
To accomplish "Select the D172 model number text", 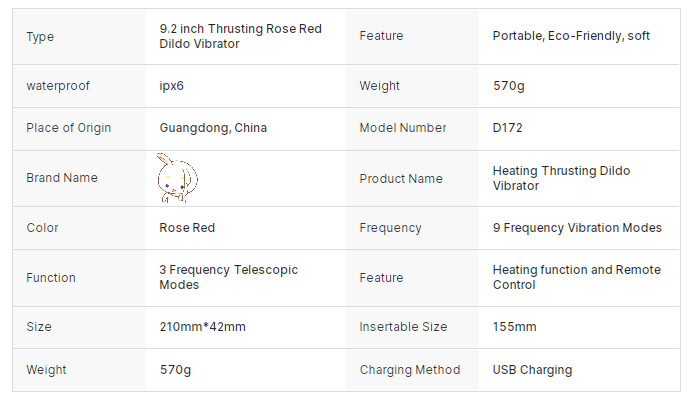I will click(508, 128).
